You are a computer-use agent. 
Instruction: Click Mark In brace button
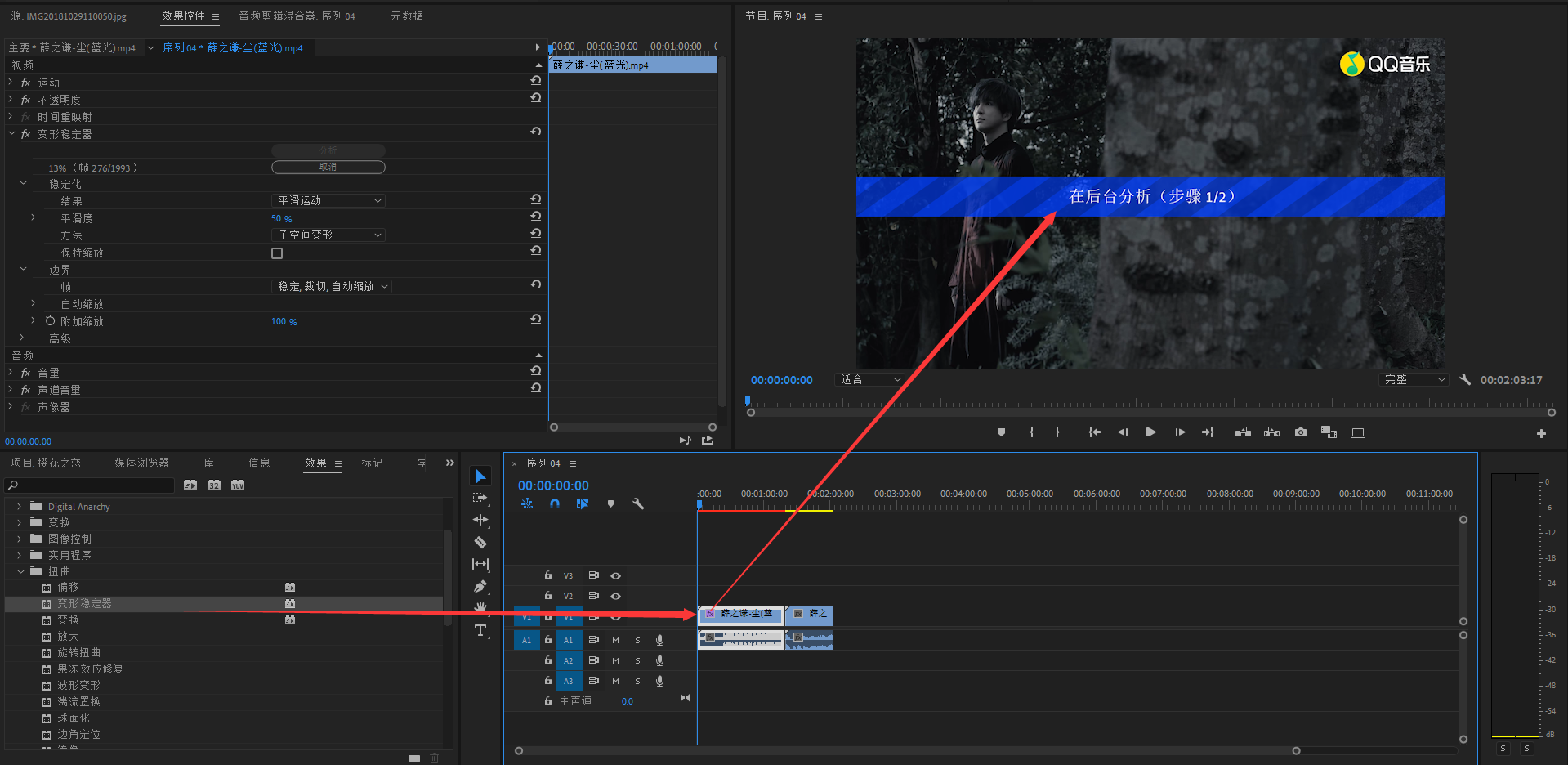(x=1031, y=432)
